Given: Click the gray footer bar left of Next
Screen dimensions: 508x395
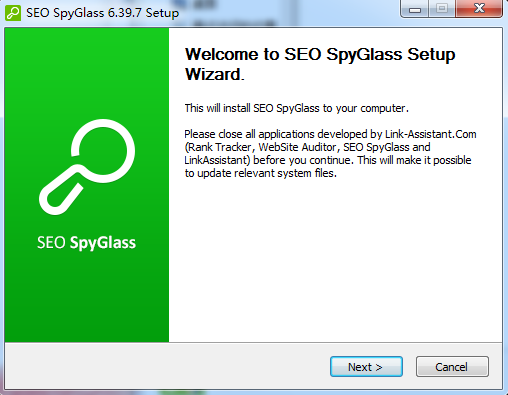Looking at the screenshot, I should tap(167, 367).
